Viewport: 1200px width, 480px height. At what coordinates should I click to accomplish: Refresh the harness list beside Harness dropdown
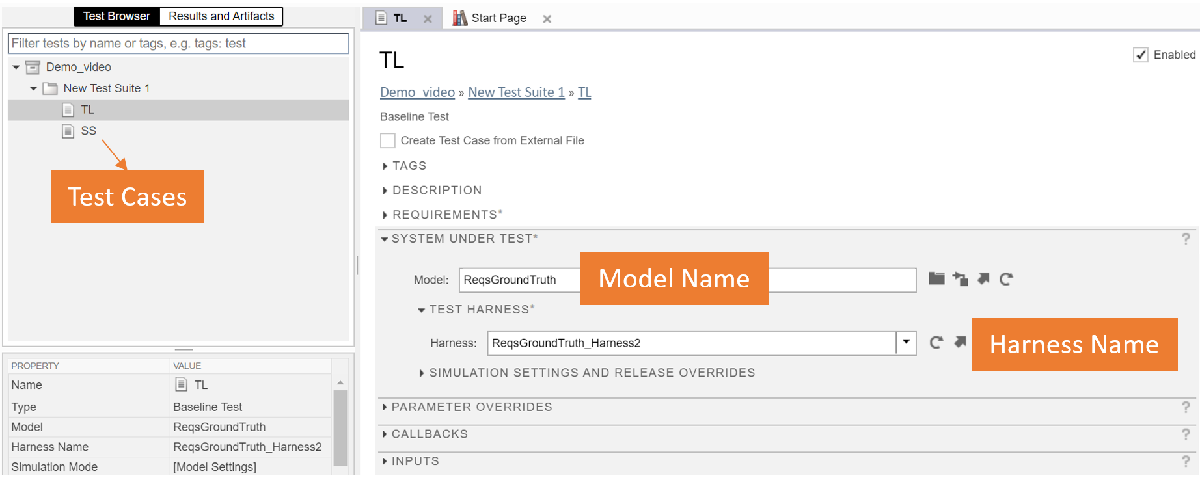(936, 342)
